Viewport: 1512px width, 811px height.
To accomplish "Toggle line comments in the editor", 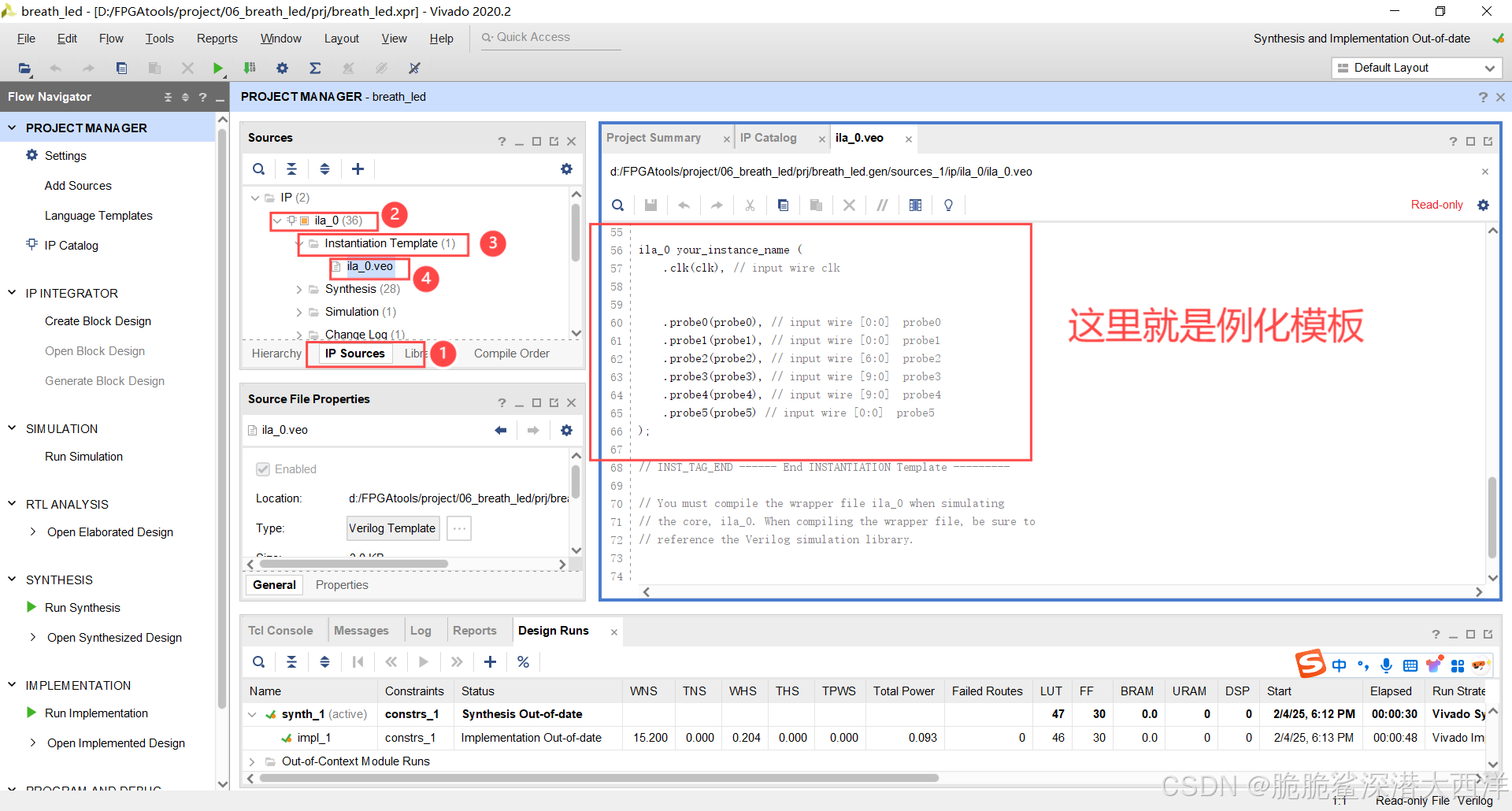I will (882, 206).
